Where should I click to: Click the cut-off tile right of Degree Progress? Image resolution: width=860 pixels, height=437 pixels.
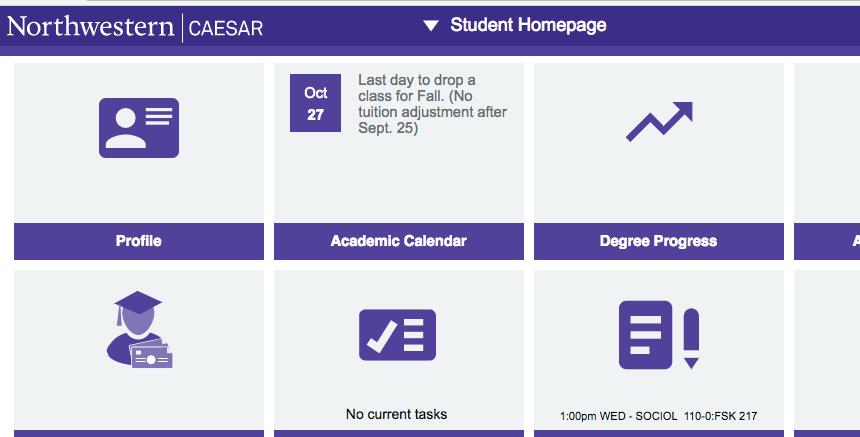click(827, 140)
